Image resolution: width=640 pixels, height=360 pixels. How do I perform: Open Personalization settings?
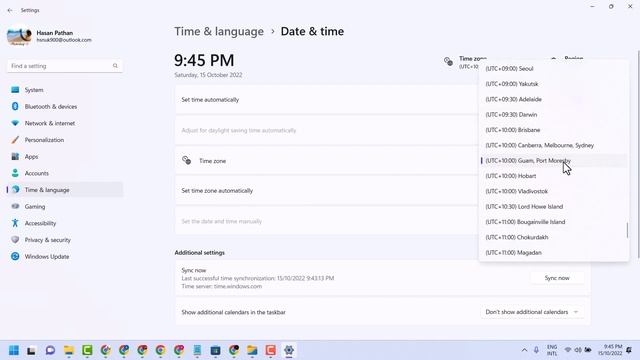click(65, 140)
